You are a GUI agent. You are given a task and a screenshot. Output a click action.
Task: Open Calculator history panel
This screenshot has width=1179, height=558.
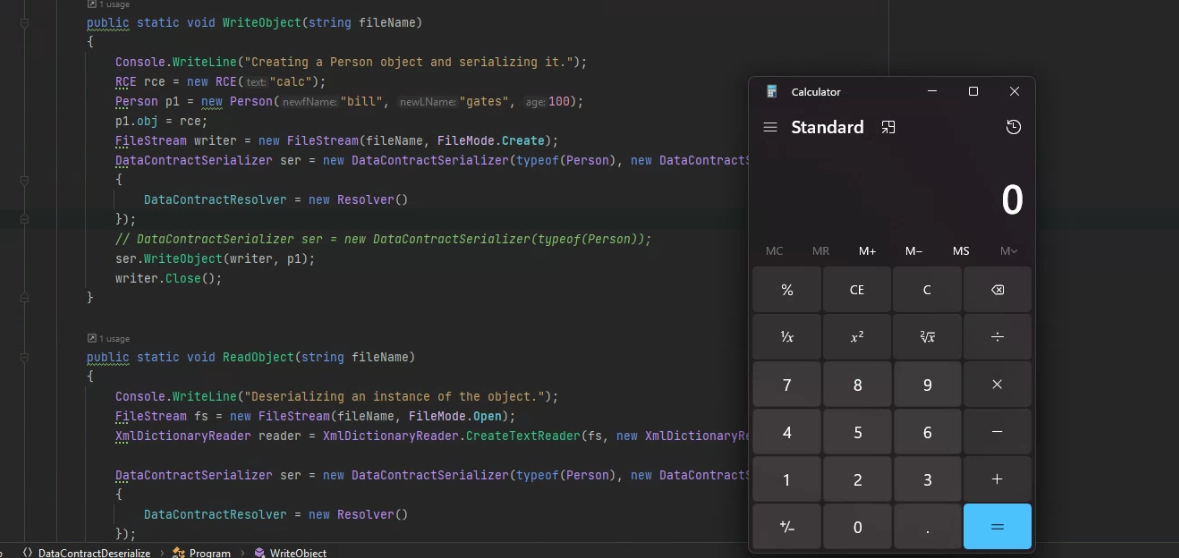tap(1013, 127)
